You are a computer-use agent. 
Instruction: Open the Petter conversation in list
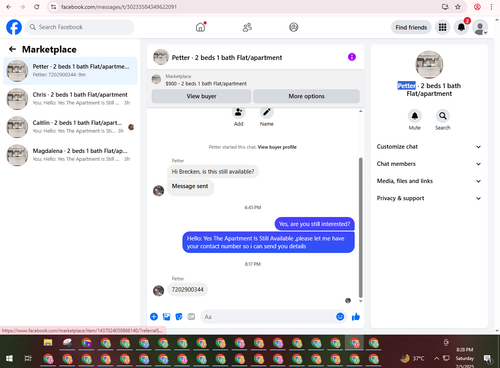click(70, 71)
